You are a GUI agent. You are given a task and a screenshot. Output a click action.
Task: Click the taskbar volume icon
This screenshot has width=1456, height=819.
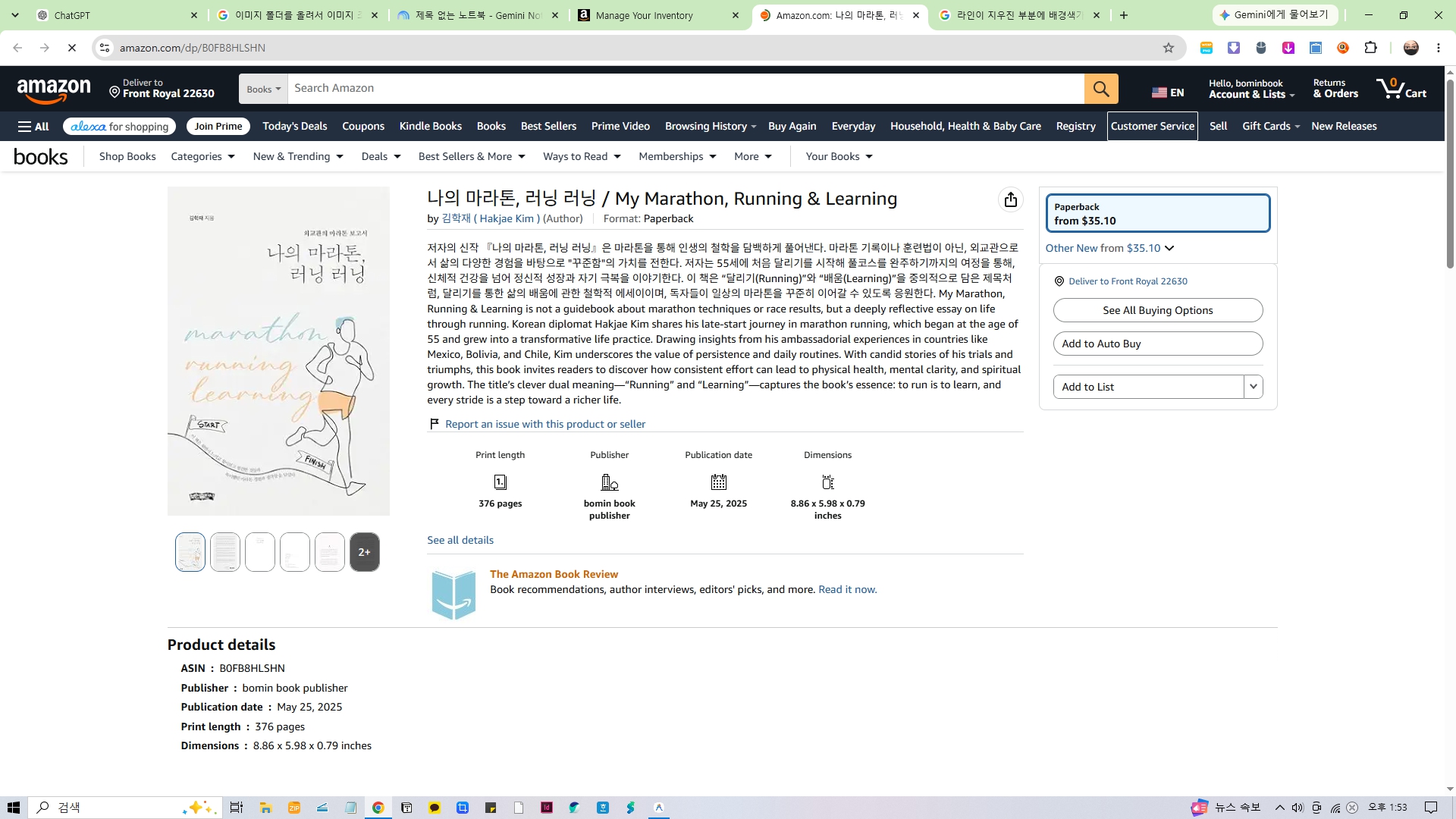(x=1298, y=808)
